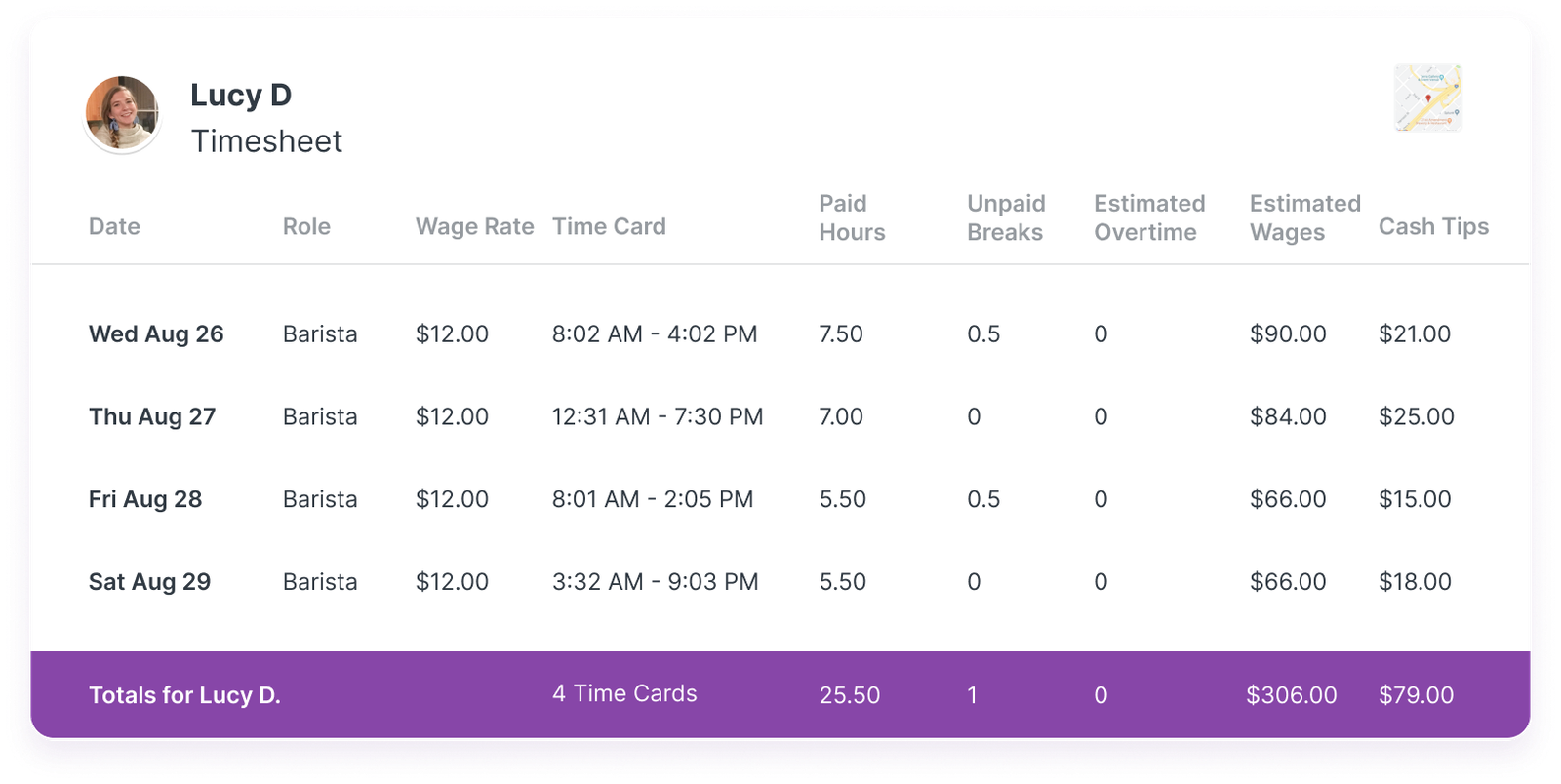Sort by the Date column header
The width and height of the screenshot is (1561, 784).
(x=114, y=226)
